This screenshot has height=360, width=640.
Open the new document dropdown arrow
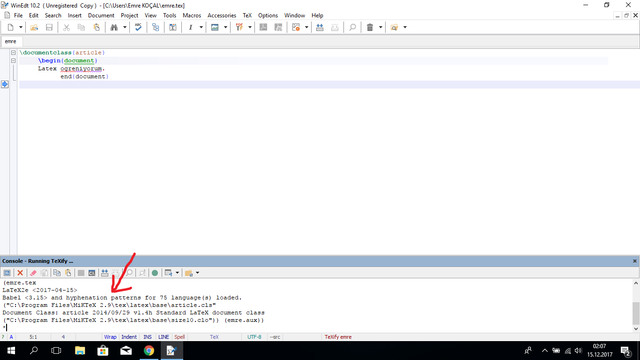(x=20, y=27)
